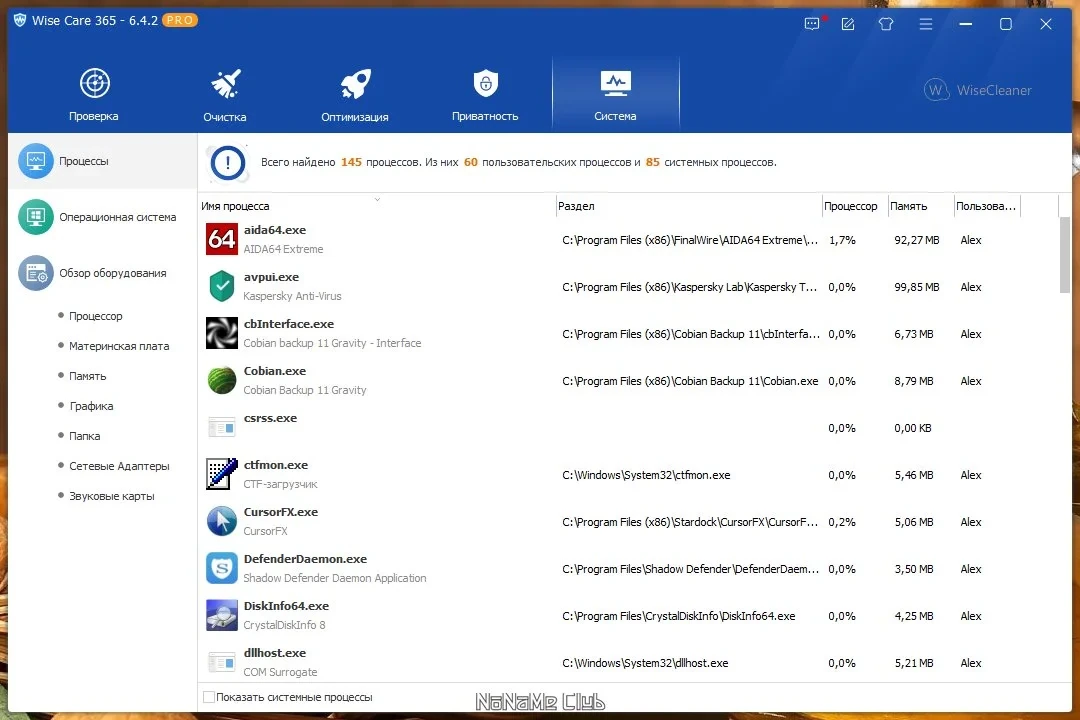Click the Оптимизация rocket icon
Image resolution: width=1080 pixels, height=720 pixels.
click(355, 83)
